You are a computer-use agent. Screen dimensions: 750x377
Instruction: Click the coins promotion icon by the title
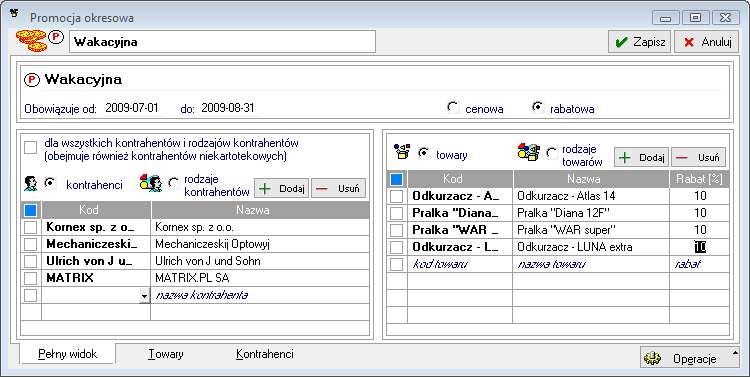[31, 41]
